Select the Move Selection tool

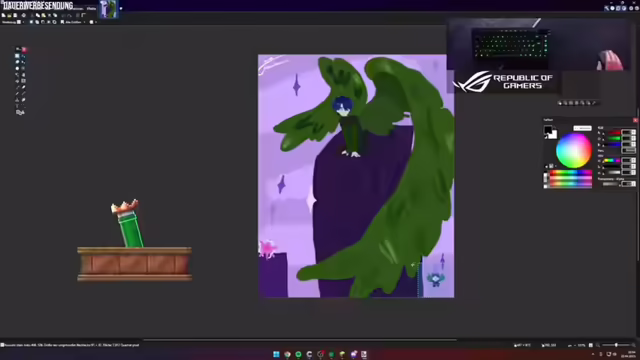point(24,62)
